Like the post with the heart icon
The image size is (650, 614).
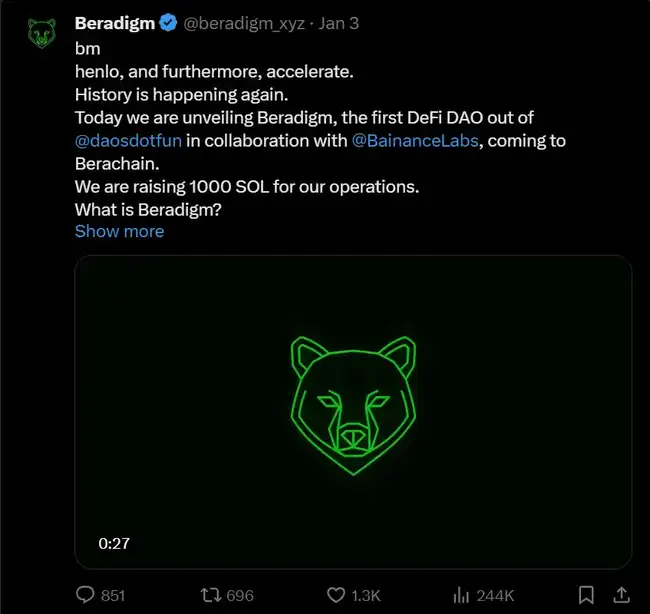coord(335,595)
